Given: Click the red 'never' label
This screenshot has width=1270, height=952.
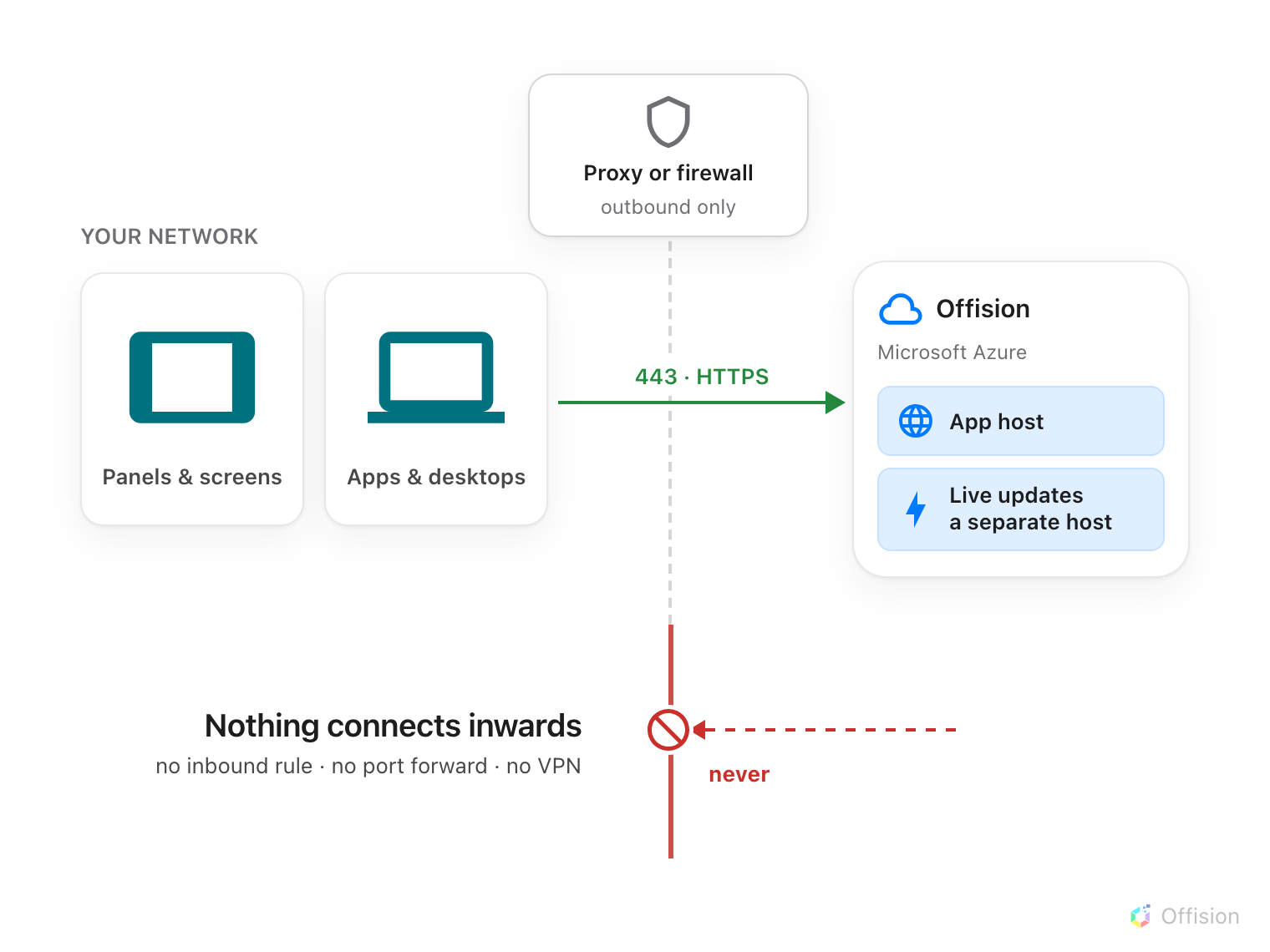Looking at the screenshot, I should pos(739,774).
